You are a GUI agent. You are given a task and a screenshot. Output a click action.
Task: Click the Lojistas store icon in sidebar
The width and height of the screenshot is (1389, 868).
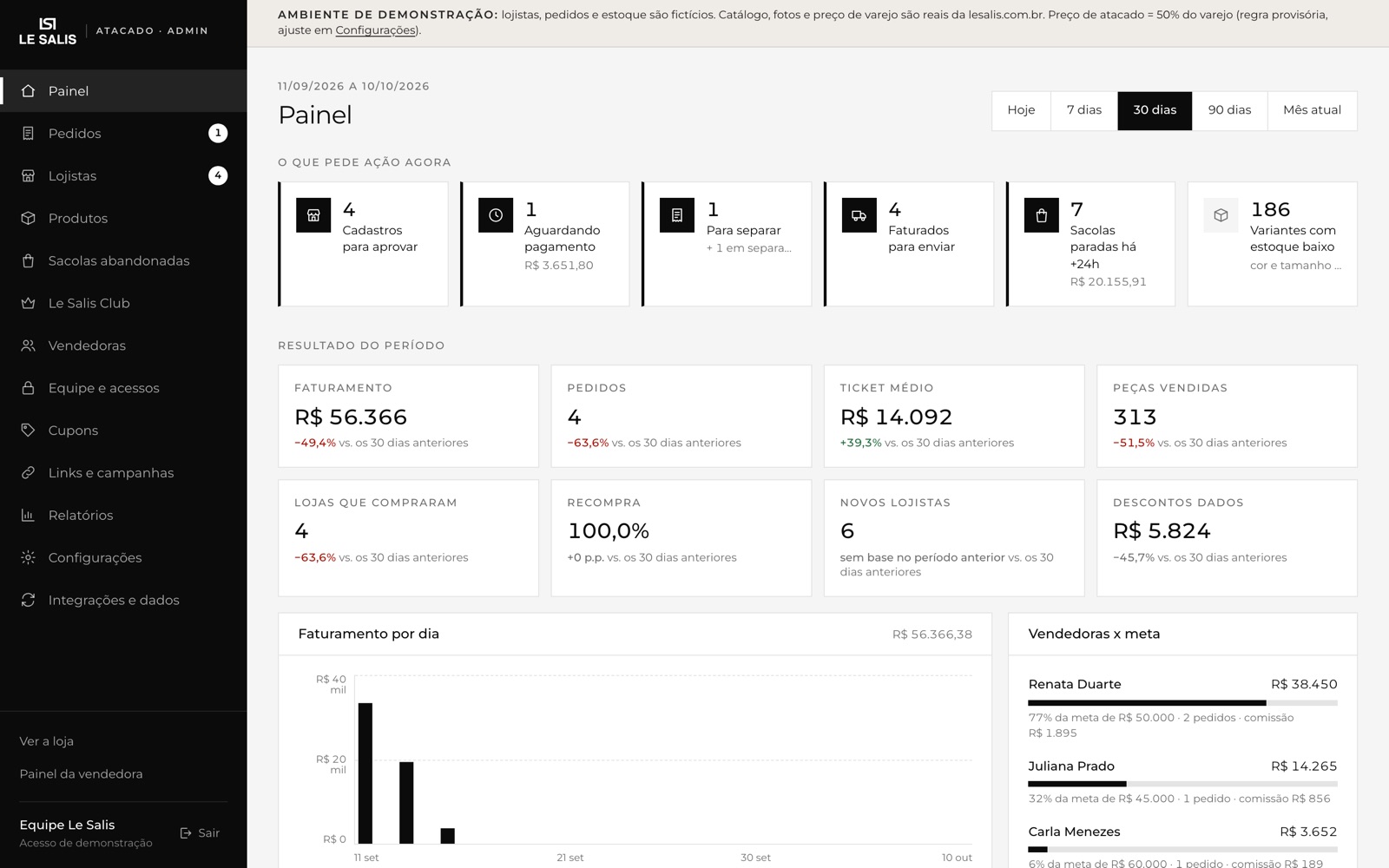[28, 176]
